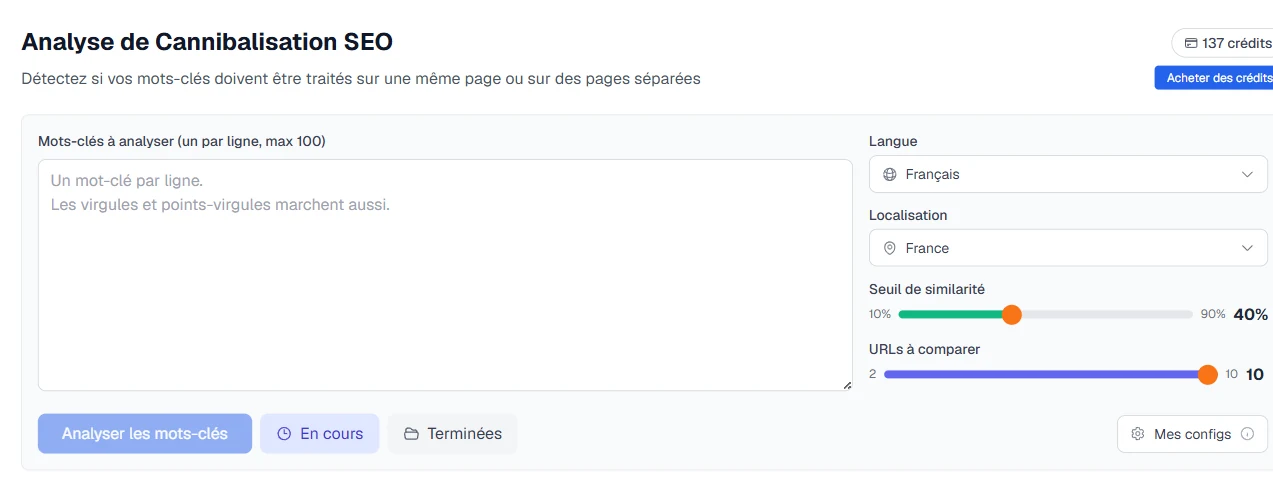Click the credit card icon beside 137 crédits
1273x492 pixels.
point(1190,43)
